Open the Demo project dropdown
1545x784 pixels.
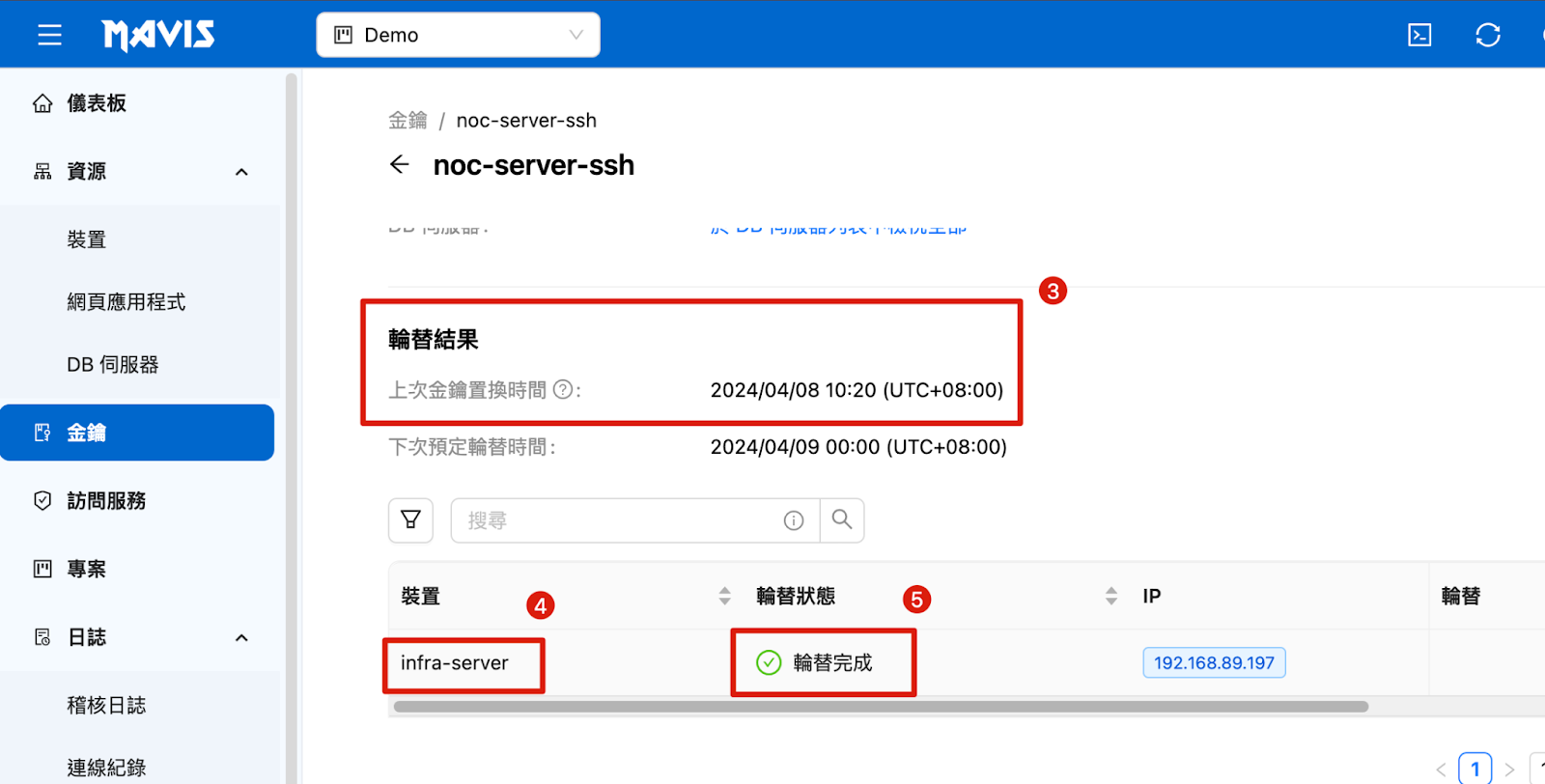coord(458,36)
